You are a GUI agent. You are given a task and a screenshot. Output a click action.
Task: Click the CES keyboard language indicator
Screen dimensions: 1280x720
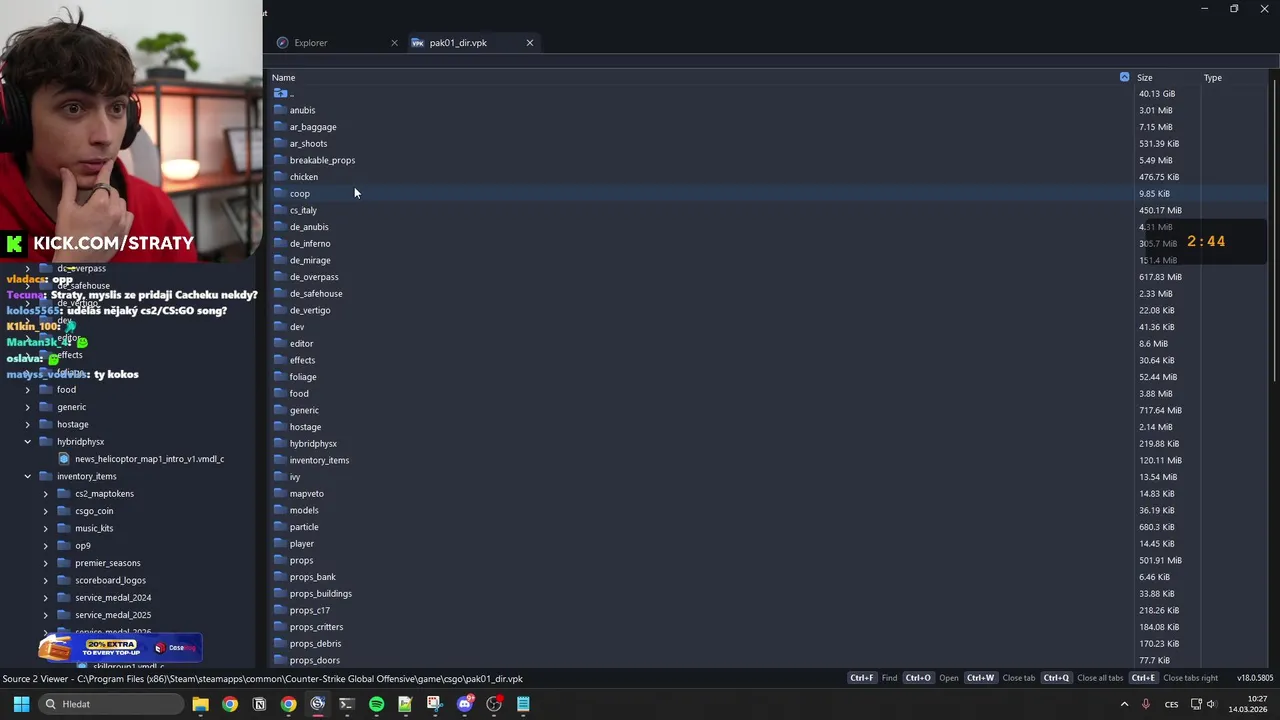[1171, 704]
